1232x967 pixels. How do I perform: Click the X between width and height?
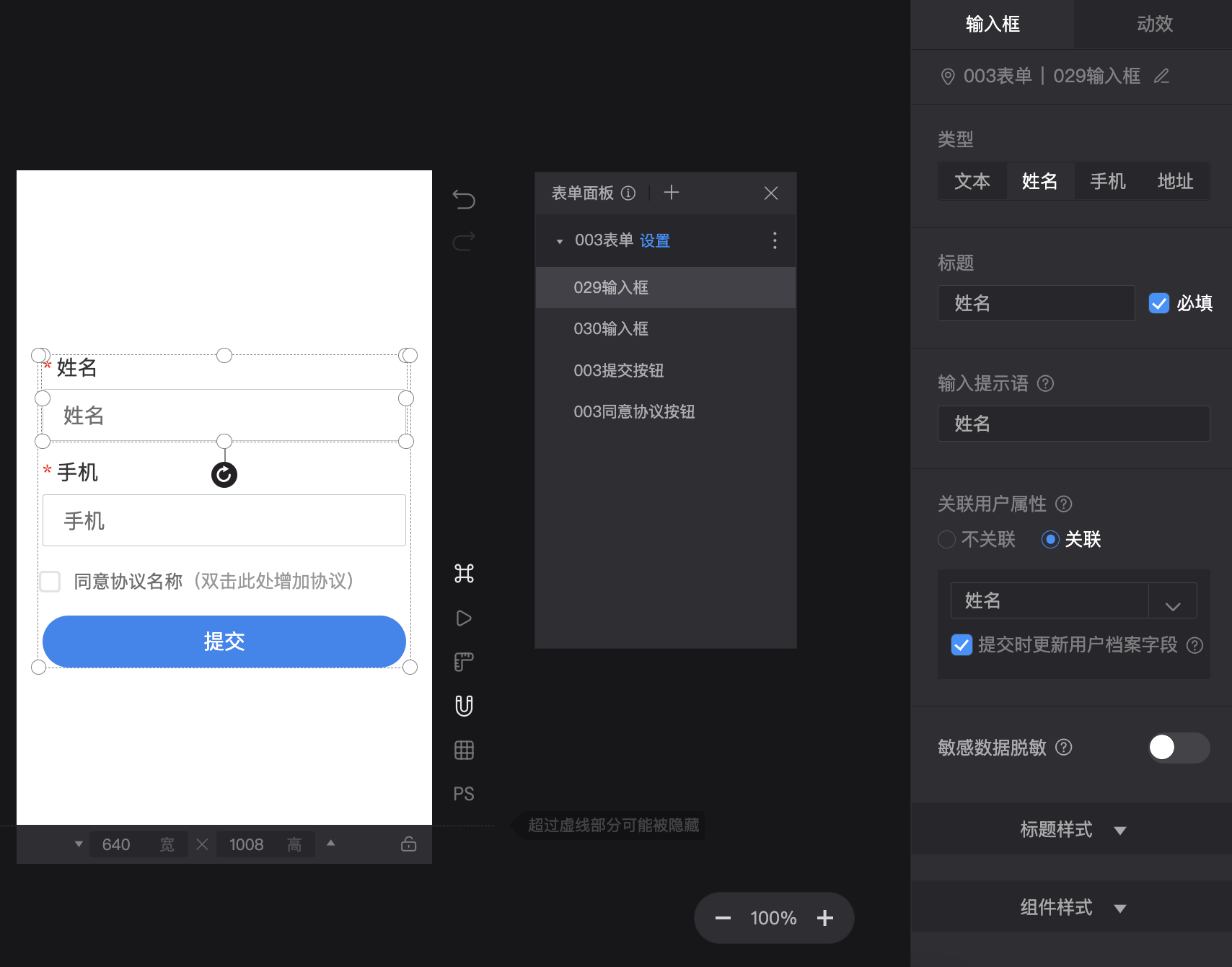pos(202,844)
